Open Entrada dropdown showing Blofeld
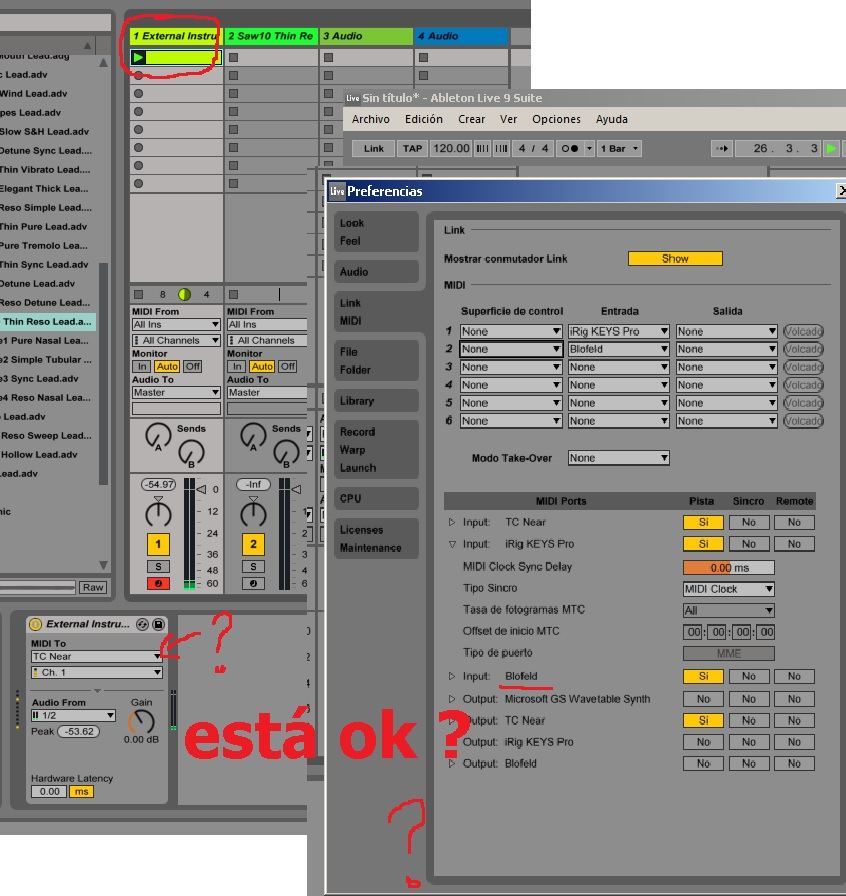Image resolution: width=846 pixels, height=896 pixels. click(x=618, y=349)
